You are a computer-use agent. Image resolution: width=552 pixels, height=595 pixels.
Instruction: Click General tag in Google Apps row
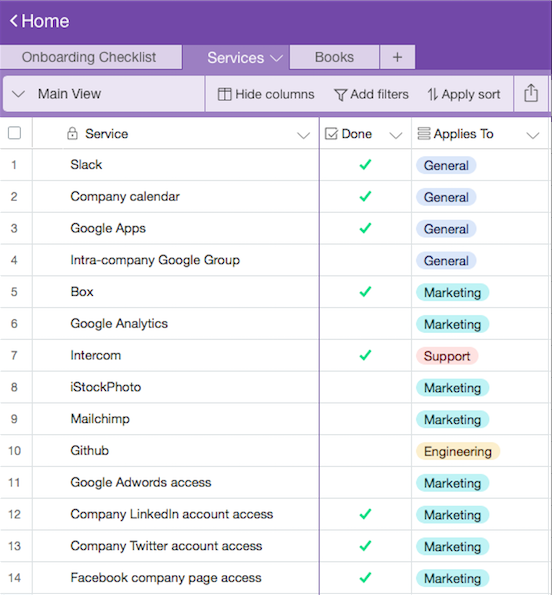446,229
